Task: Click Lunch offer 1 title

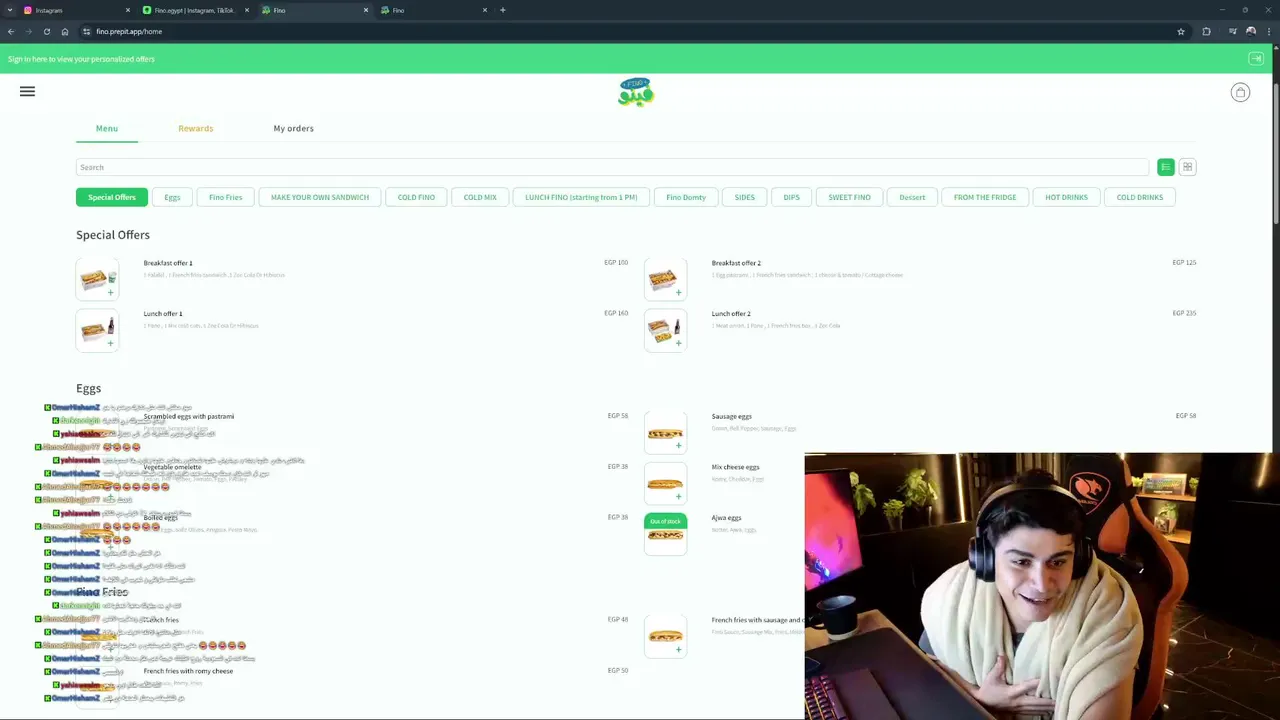Action: 163,314
